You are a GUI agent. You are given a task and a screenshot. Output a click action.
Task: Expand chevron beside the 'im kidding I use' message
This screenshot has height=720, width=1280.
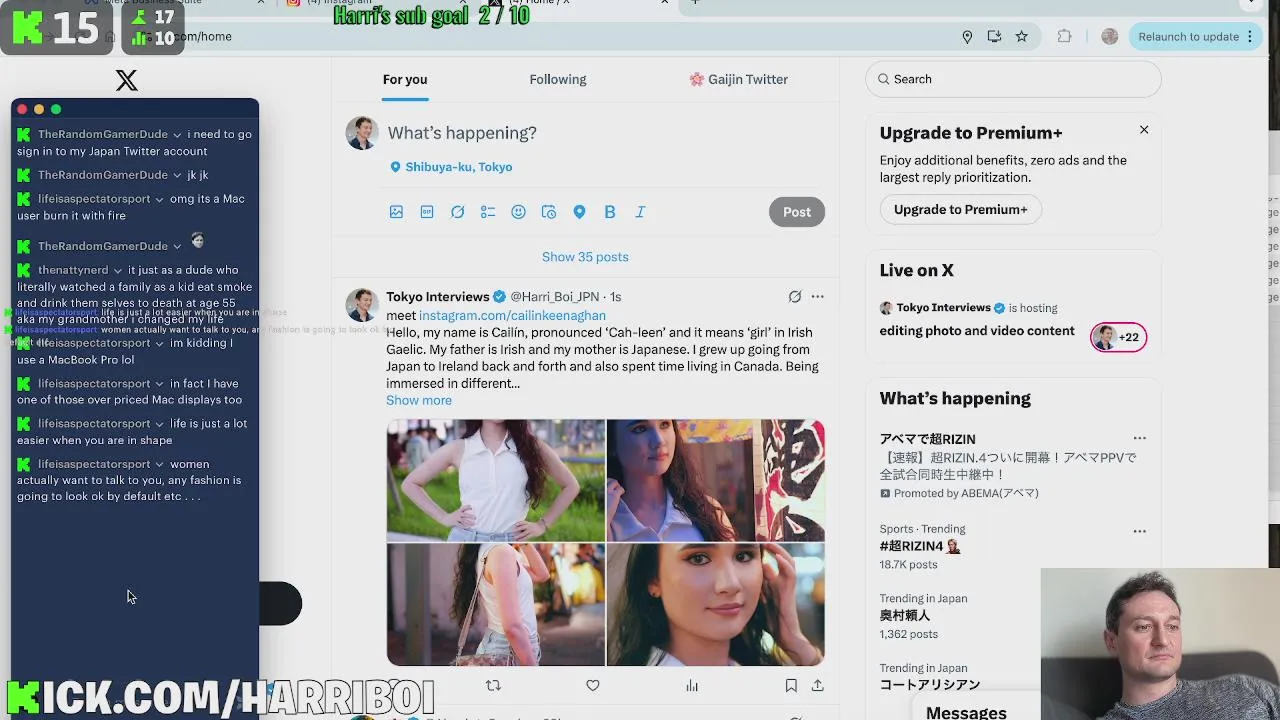click(x=159, y=344)
